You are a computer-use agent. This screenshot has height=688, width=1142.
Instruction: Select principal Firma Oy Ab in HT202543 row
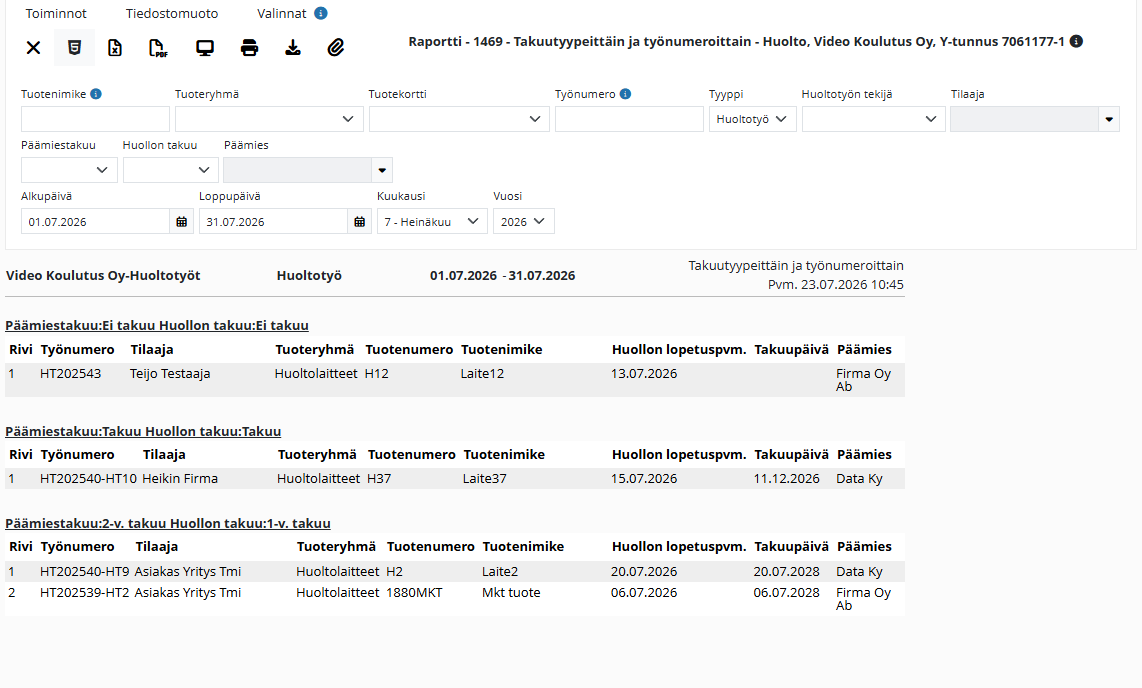(863, 380)
